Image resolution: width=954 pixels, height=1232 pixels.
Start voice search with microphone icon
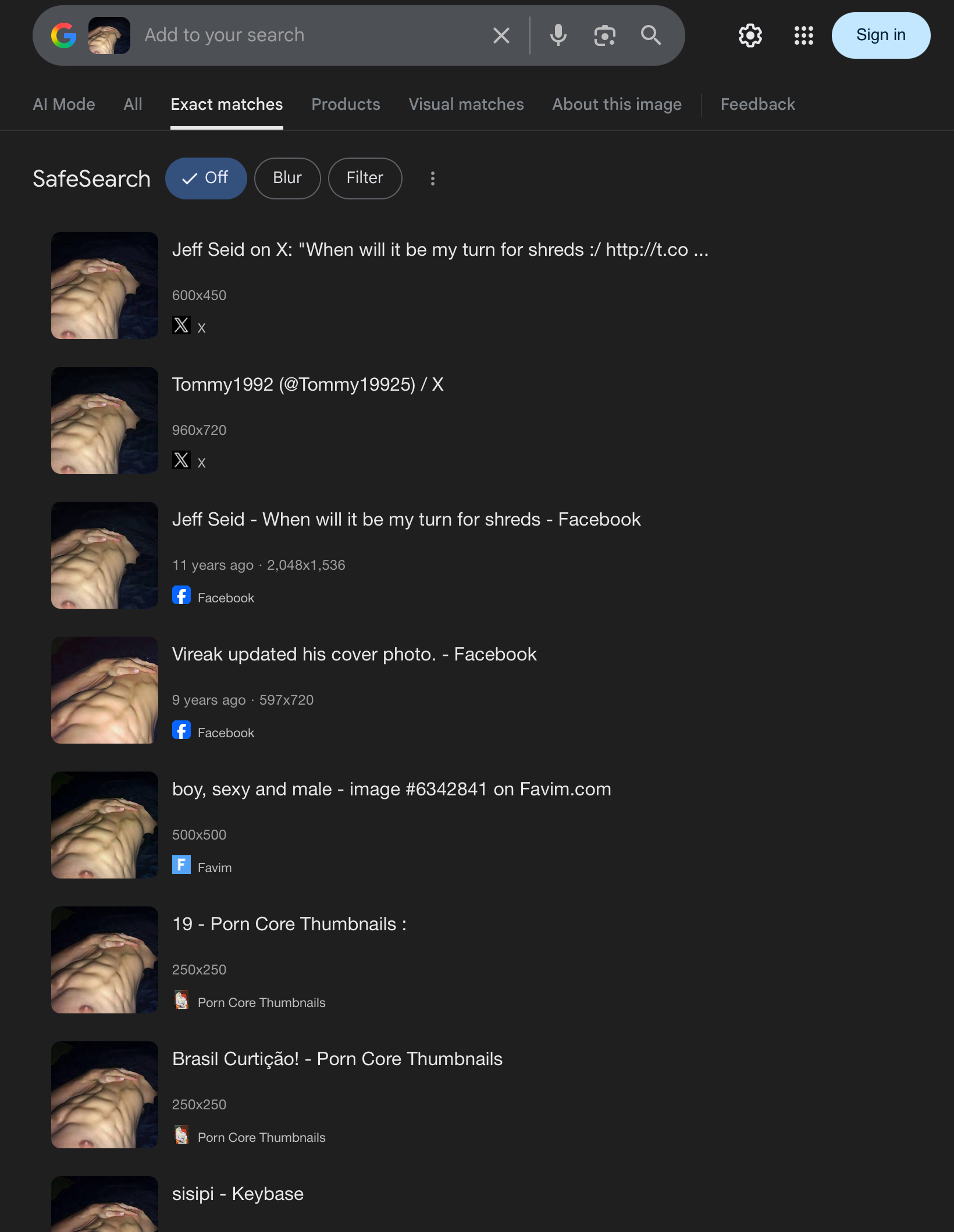(x=558, y=35)
